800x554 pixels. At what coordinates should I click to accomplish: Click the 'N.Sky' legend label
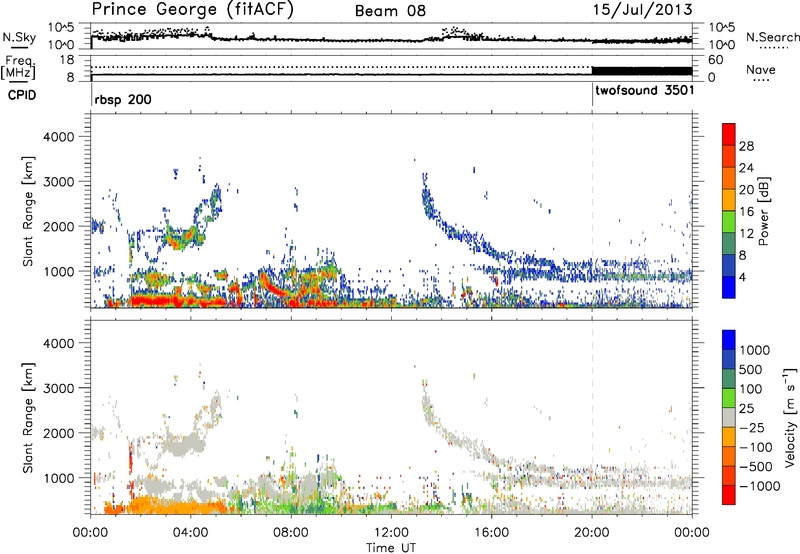[19, 37]
